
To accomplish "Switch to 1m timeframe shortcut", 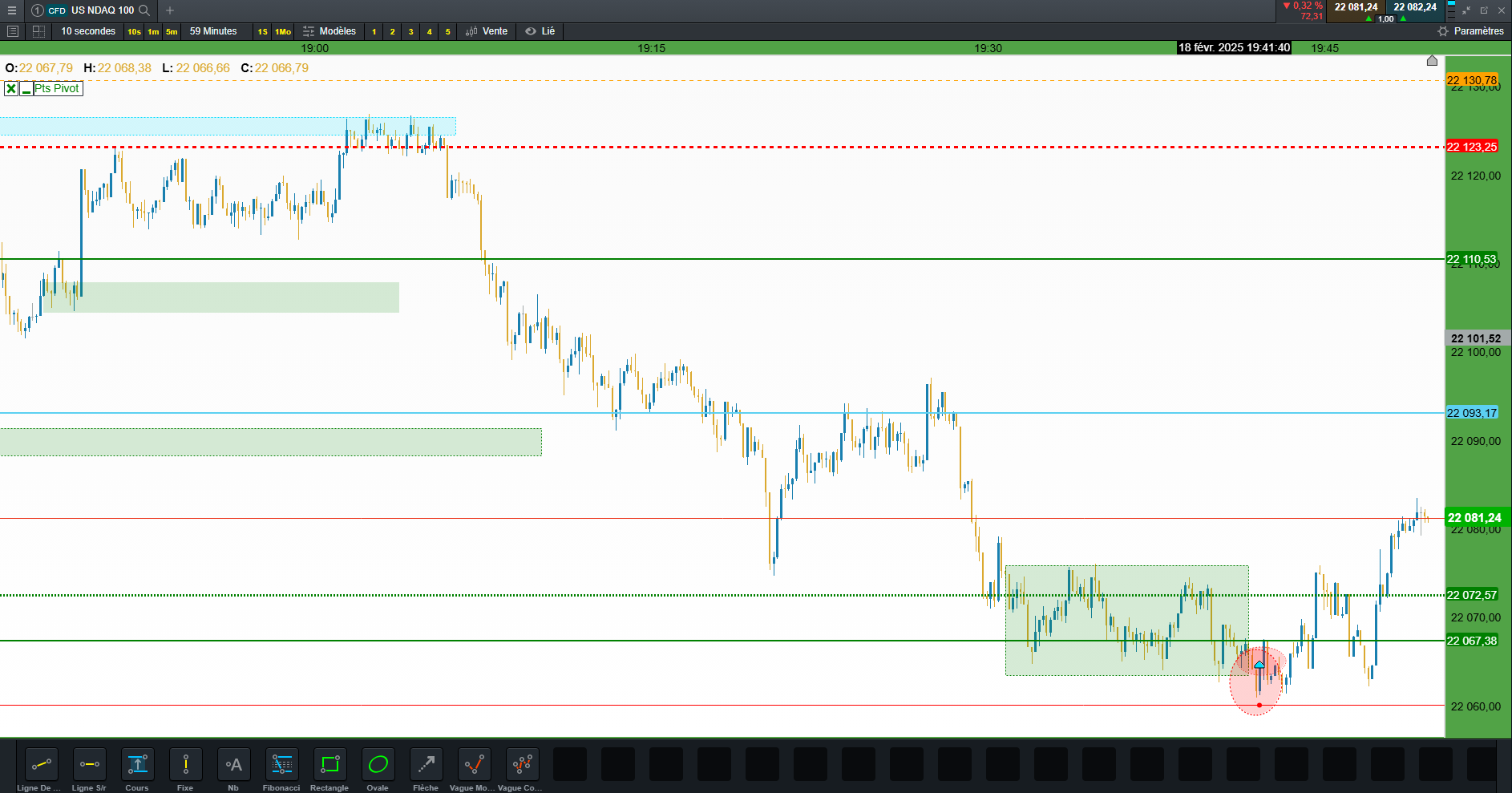I will (x=153, y=31).
